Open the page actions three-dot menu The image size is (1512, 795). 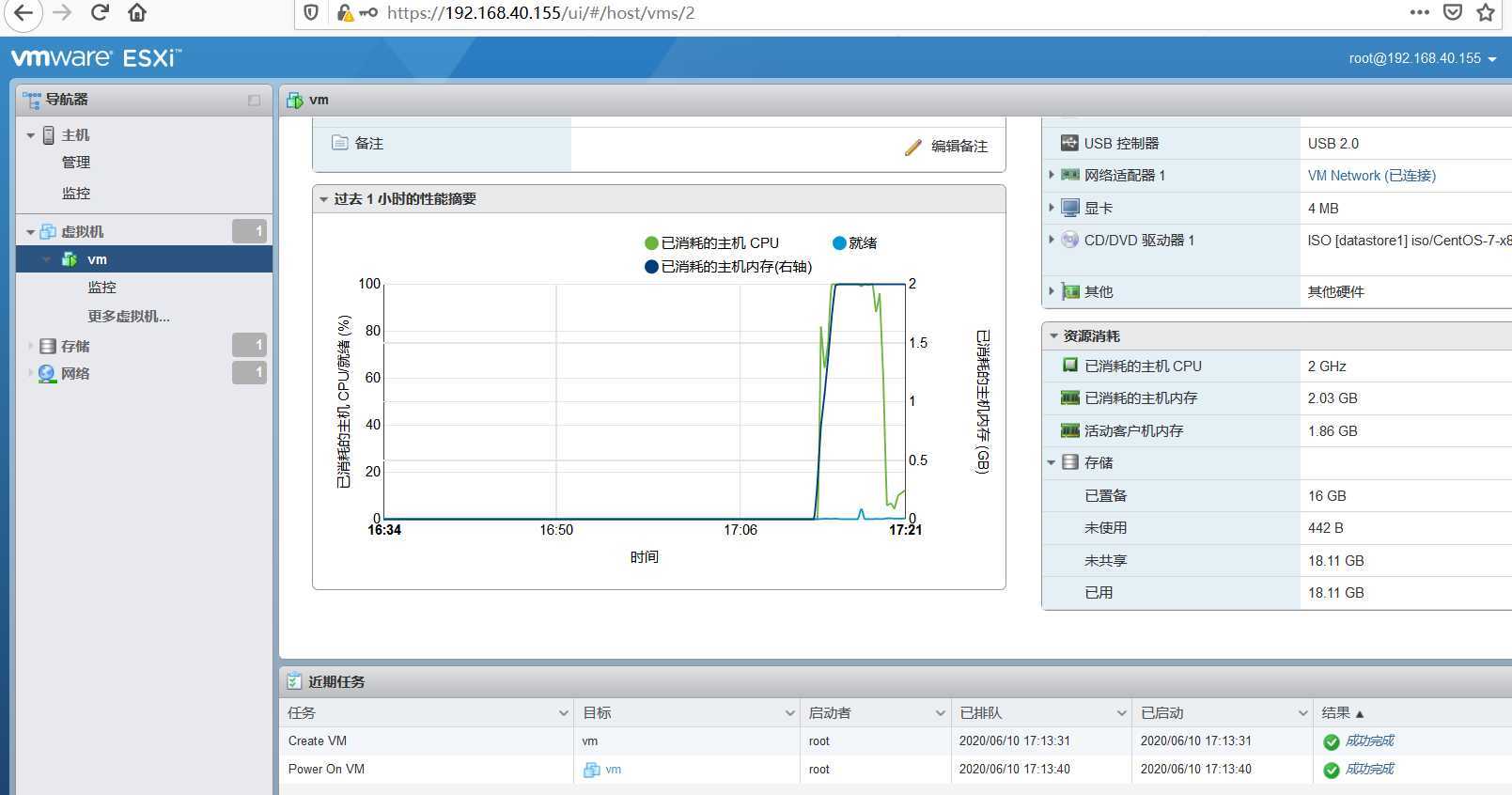pos(1419,12)
